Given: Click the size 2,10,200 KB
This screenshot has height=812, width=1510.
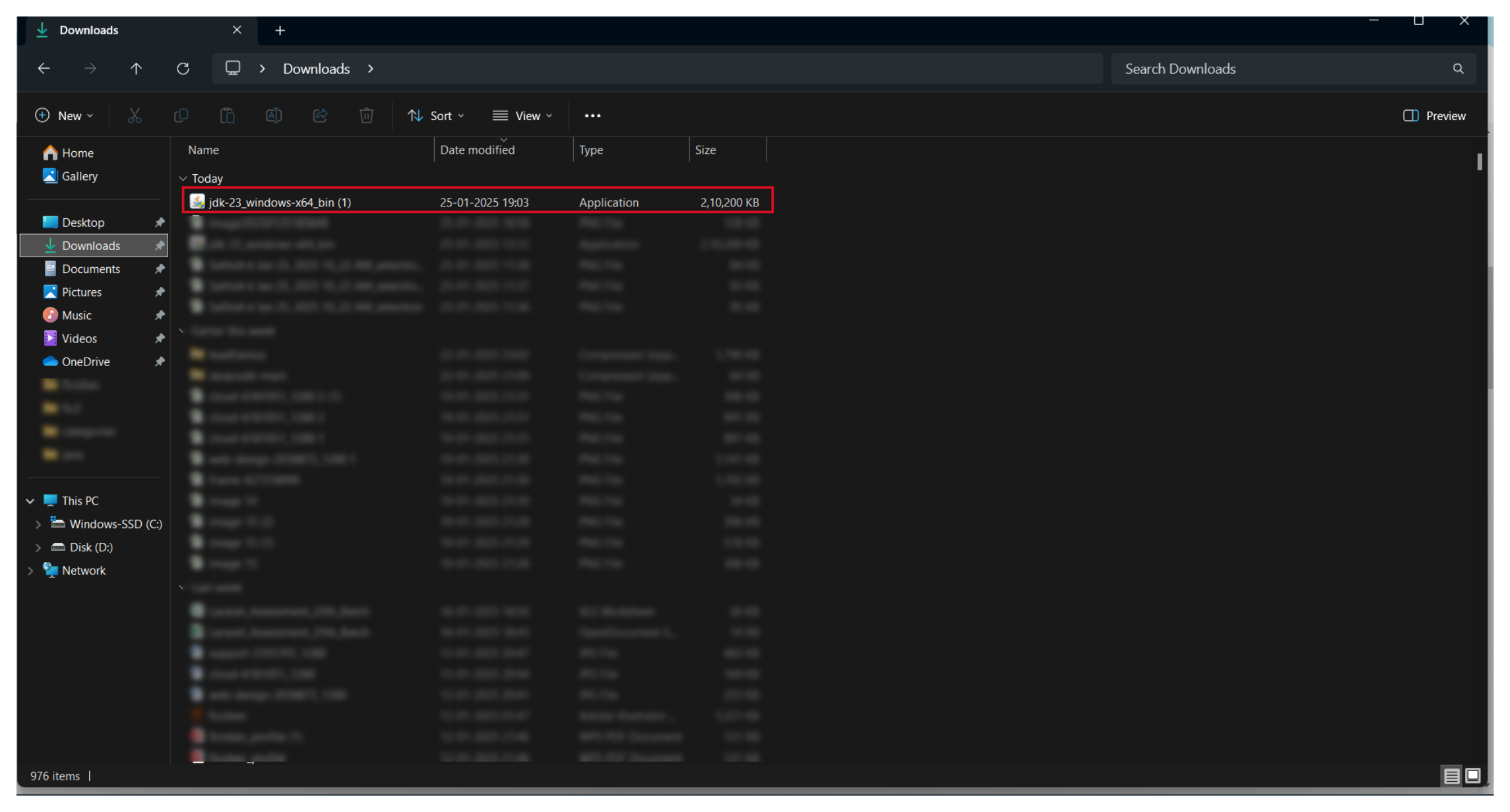Looking at the screenshot, I should point(730,203).
